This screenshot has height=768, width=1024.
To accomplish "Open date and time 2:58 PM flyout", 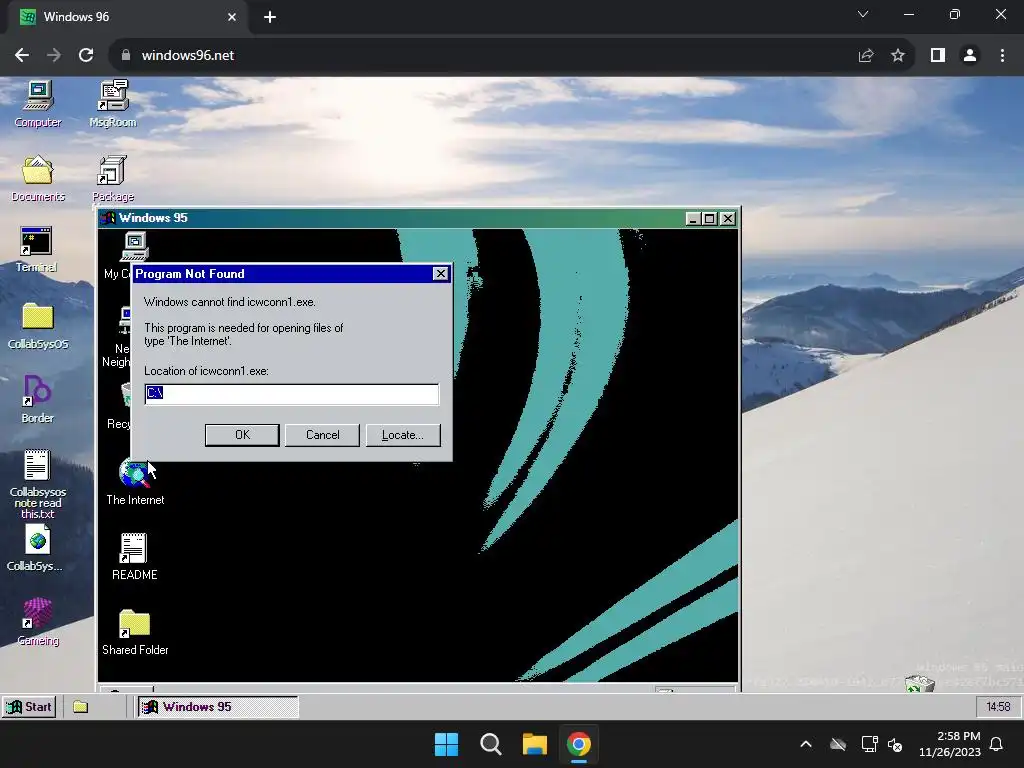I will (950, 744).
